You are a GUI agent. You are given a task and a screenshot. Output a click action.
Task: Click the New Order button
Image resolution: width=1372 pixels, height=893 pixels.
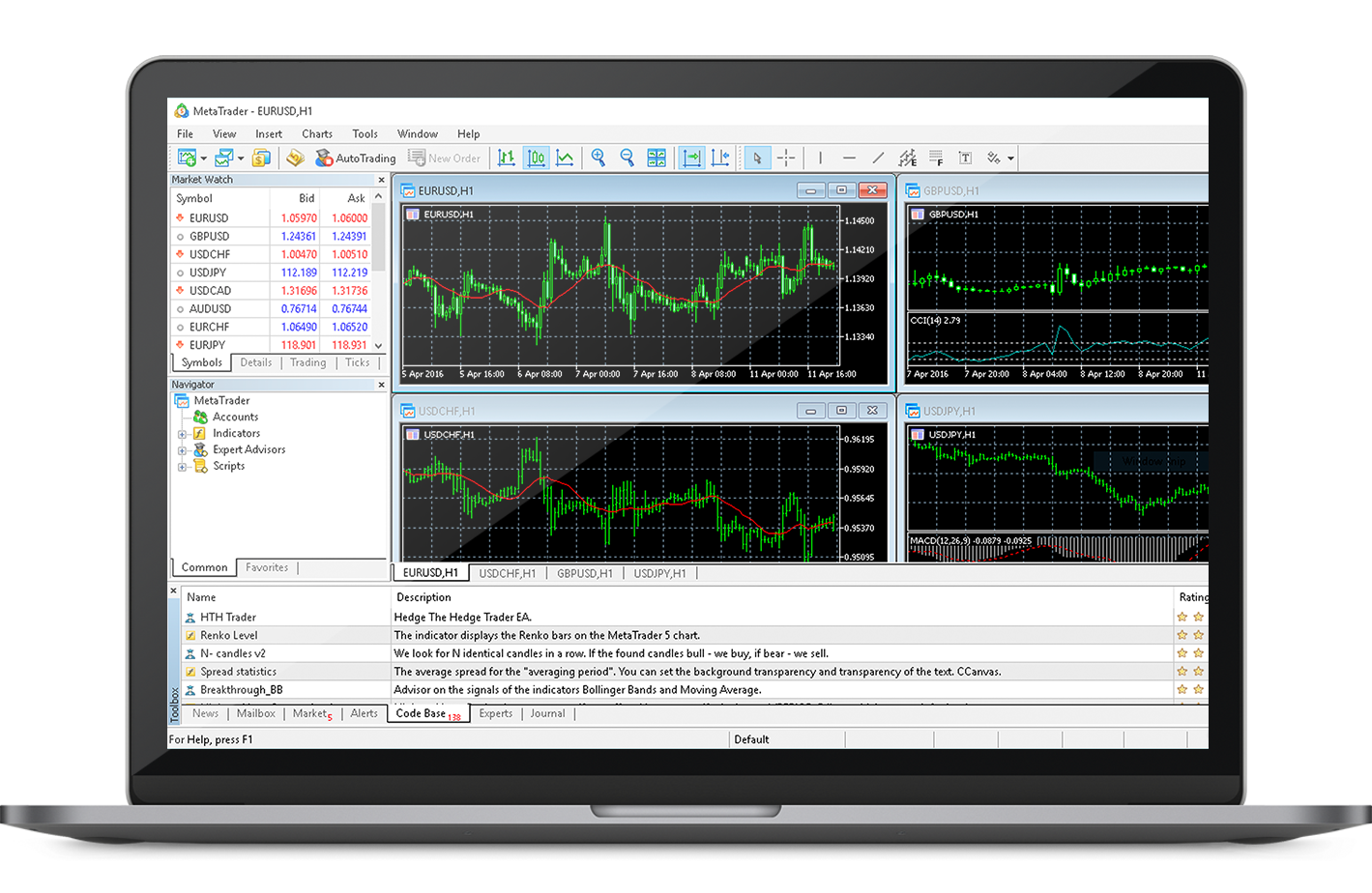444,158
